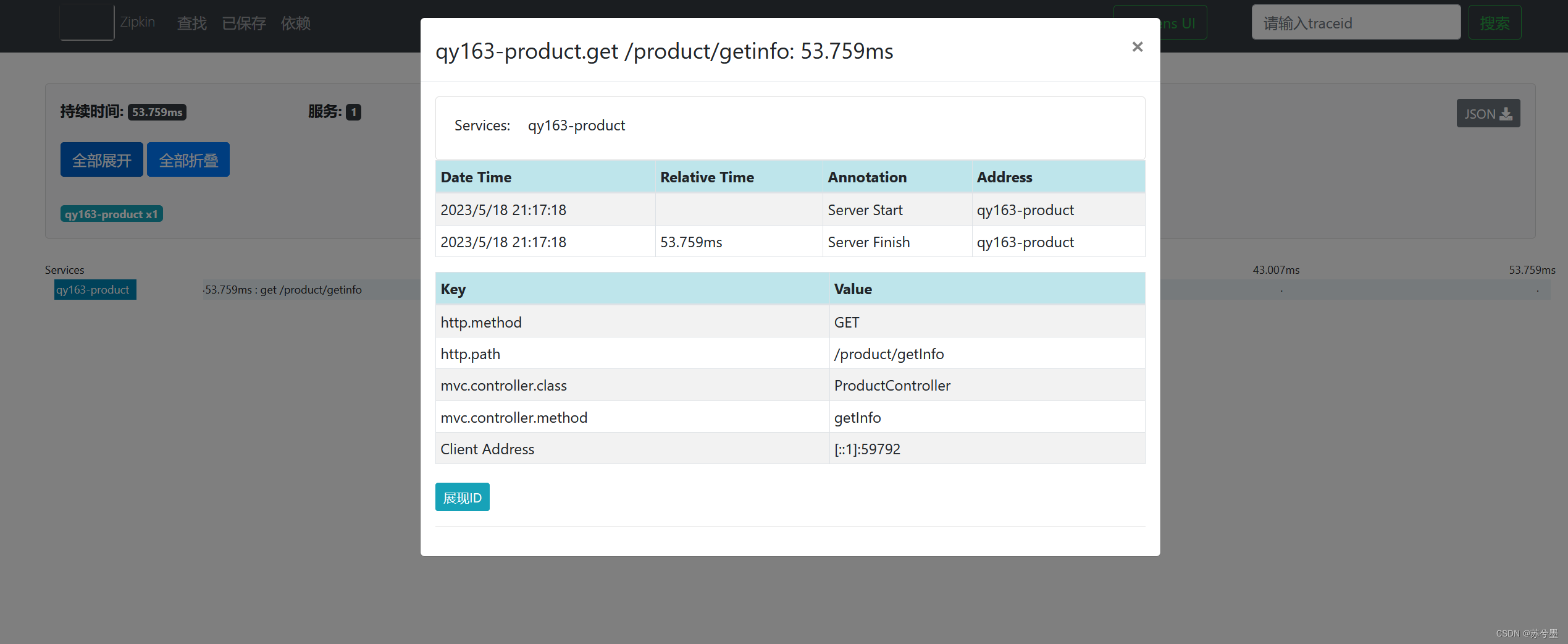Click the 53.759ms timeline end label
Image resolution: width=1568 pixels, height=644 pixels.
tap(1532, 269)
